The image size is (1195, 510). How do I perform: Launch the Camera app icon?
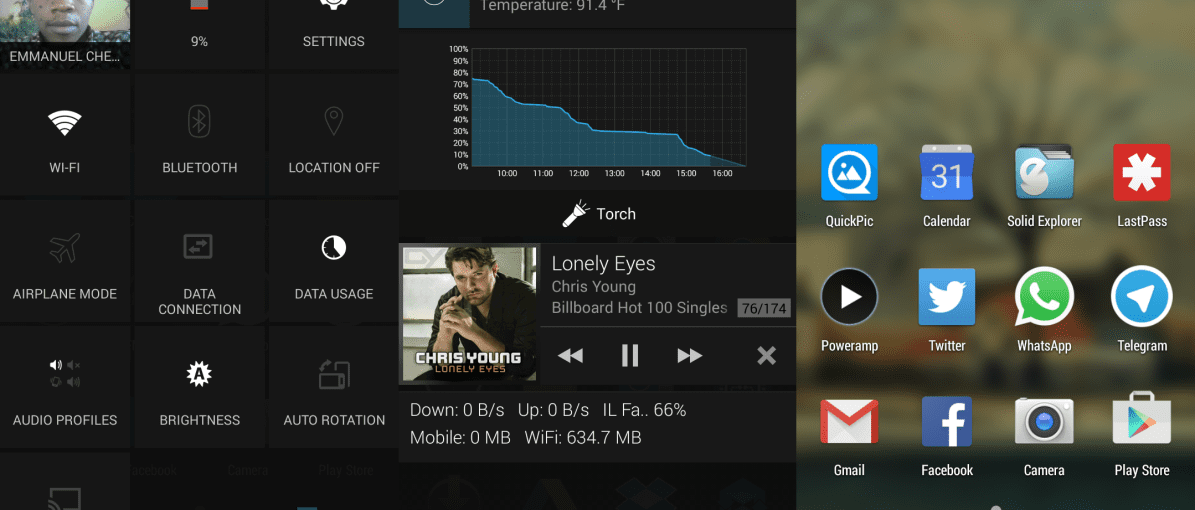click(1044, 422)
